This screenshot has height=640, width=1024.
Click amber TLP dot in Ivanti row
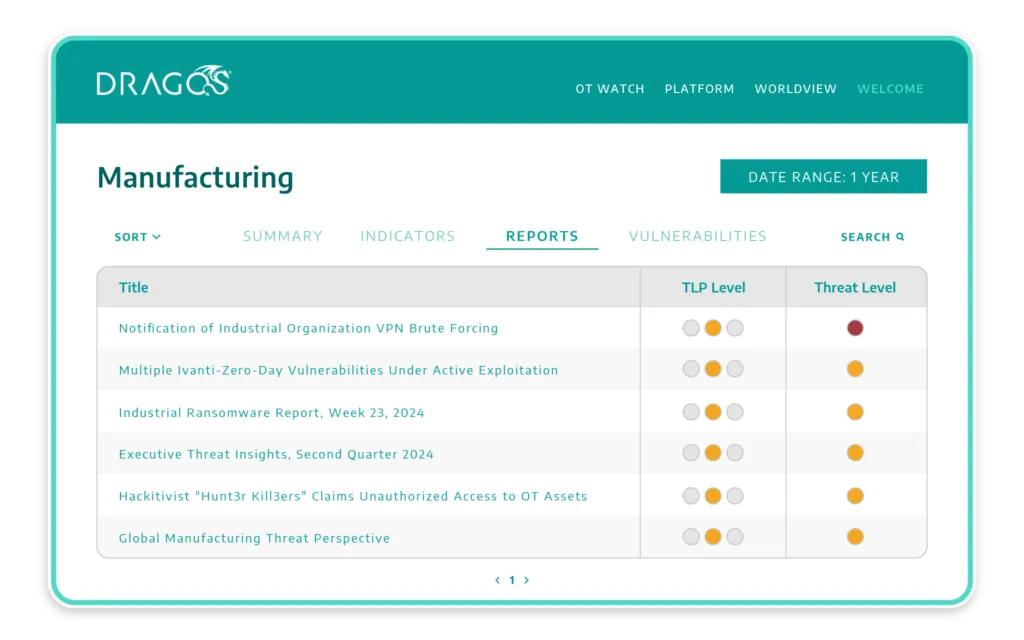(x=712, y=369)
